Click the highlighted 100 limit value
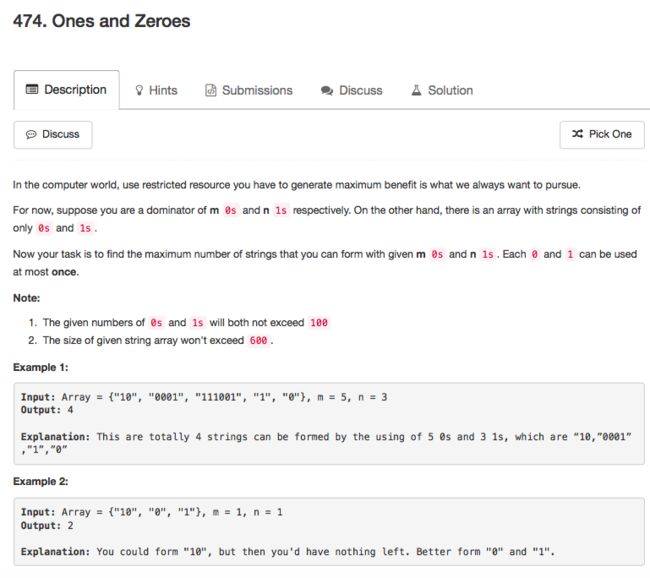650x578 pixels. coord(319,323)
